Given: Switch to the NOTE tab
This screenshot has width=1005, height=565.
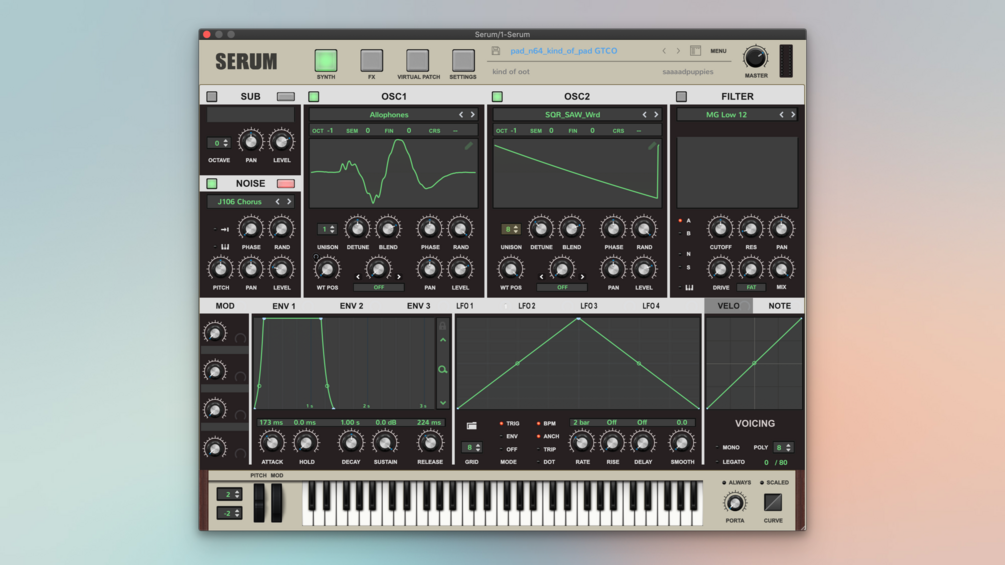Looking at the screenshot, I should click(x=779, y=306).
